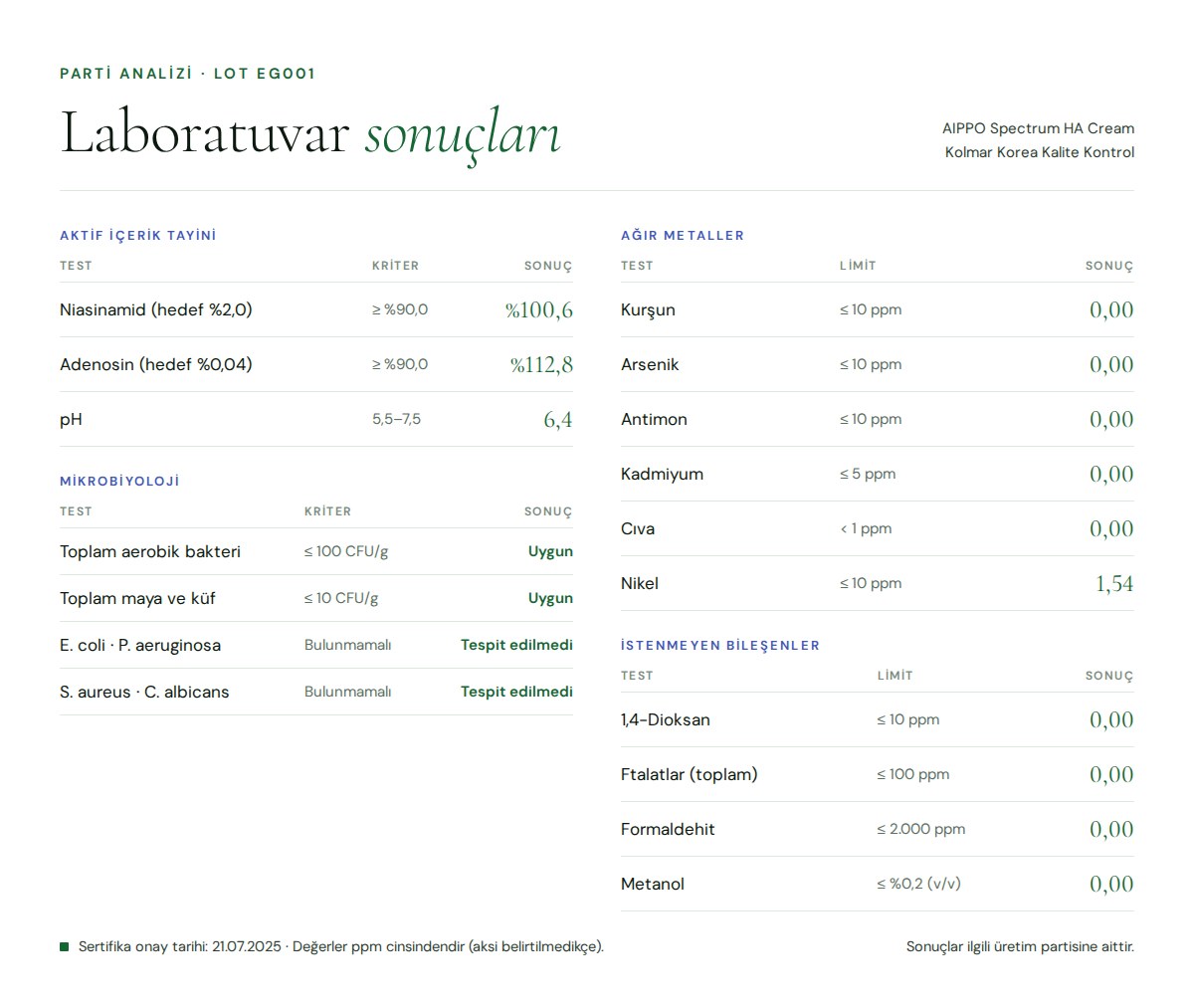Image resolution: width=1194 pixels, height=1008 pixels.
Task: Click the "Metanol" test name
Action: click(x=653, y=884)
